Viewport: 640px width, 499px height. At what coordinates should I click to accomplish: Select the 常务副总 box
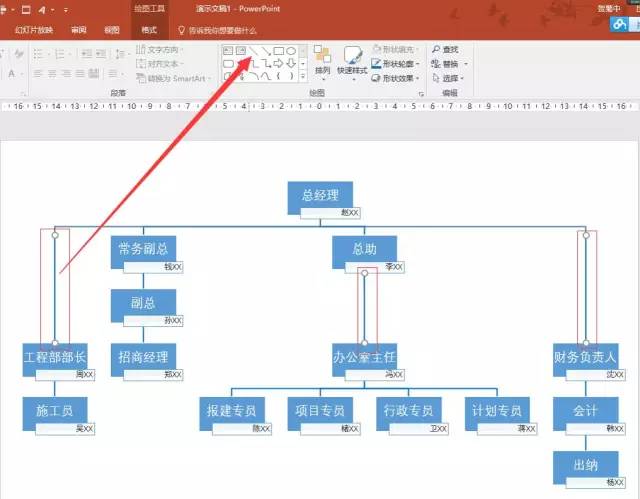tap(143, 252)
